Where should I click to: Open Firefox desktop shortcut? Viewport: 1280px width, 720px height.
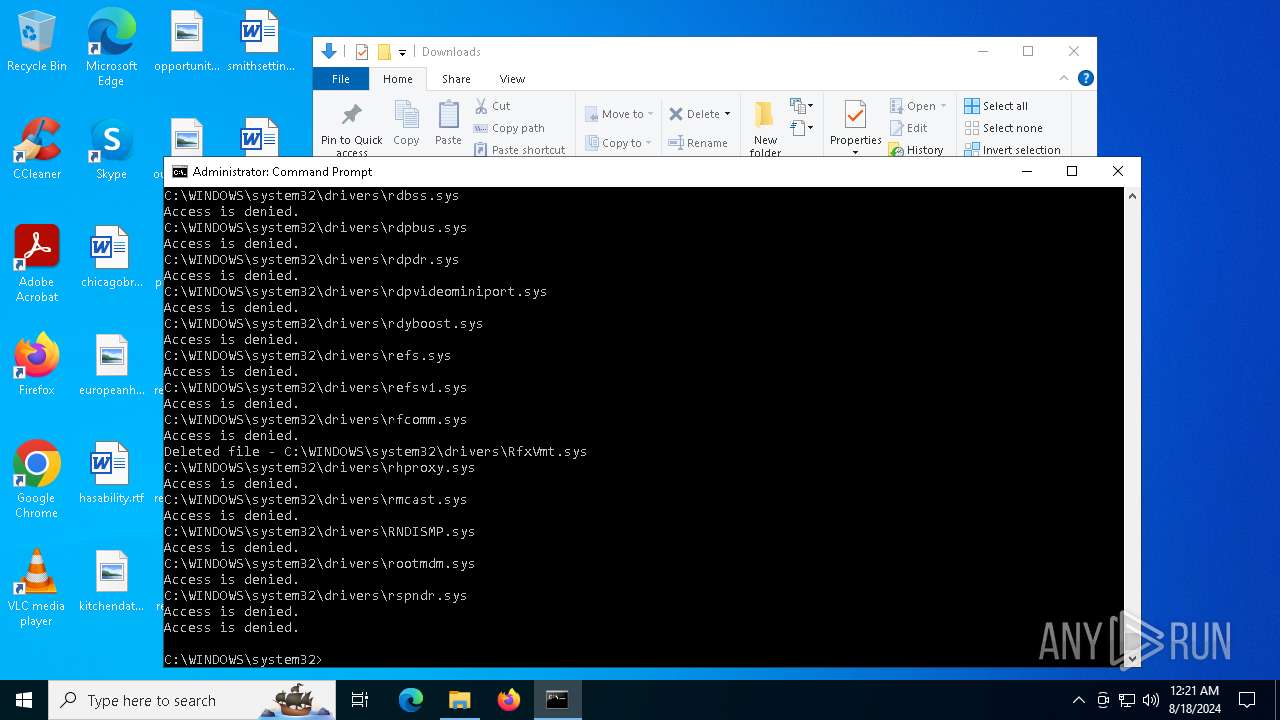37,365
